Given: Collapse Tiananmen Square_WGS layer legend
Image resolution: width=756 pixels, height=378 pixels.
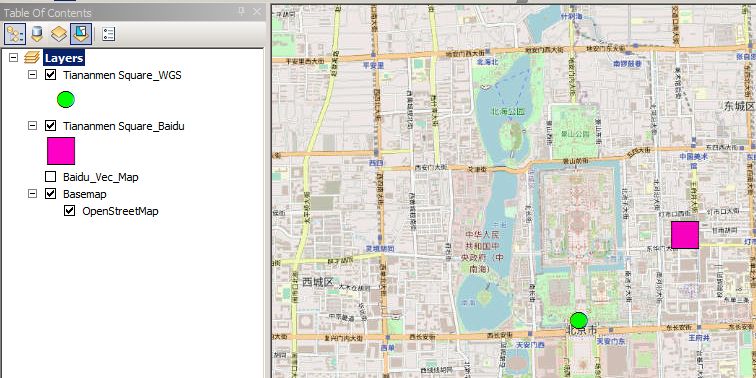Looking at the screenshot, I should (32, 75).
